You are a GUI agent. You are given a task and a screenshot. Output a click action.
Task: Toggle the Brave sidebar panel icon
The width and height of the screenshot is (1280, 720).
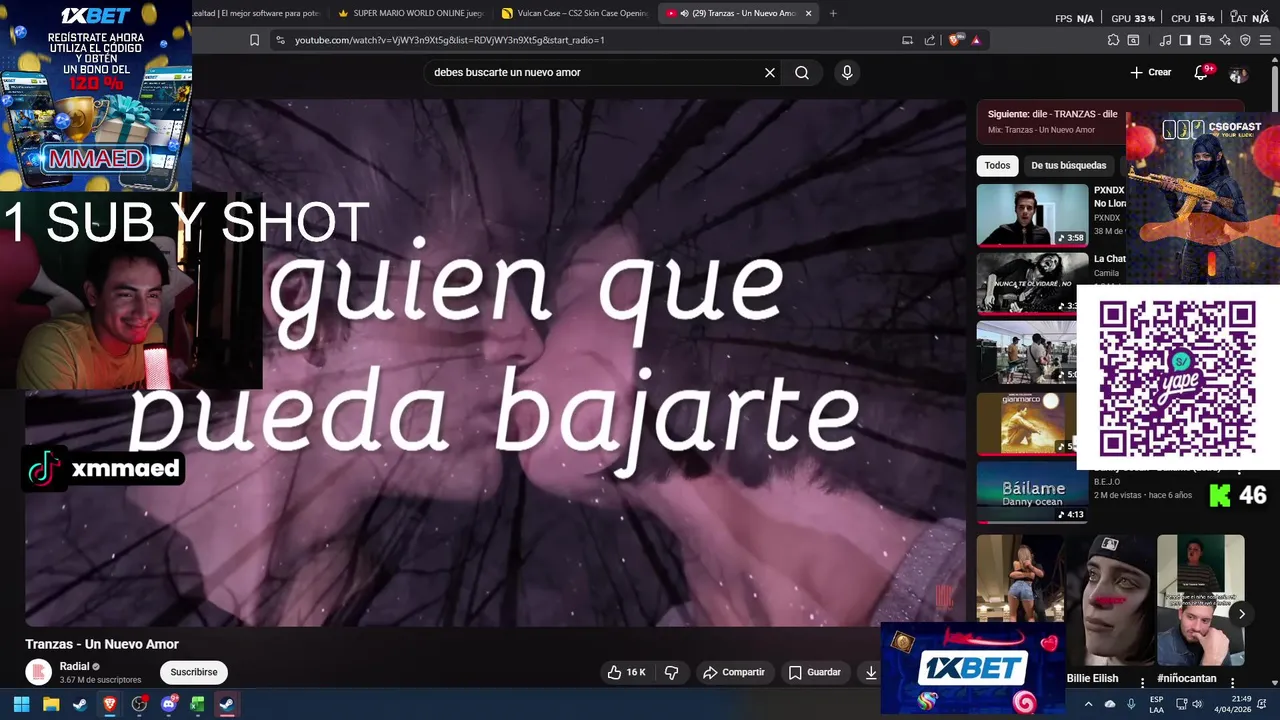[x=1185, y=40]
